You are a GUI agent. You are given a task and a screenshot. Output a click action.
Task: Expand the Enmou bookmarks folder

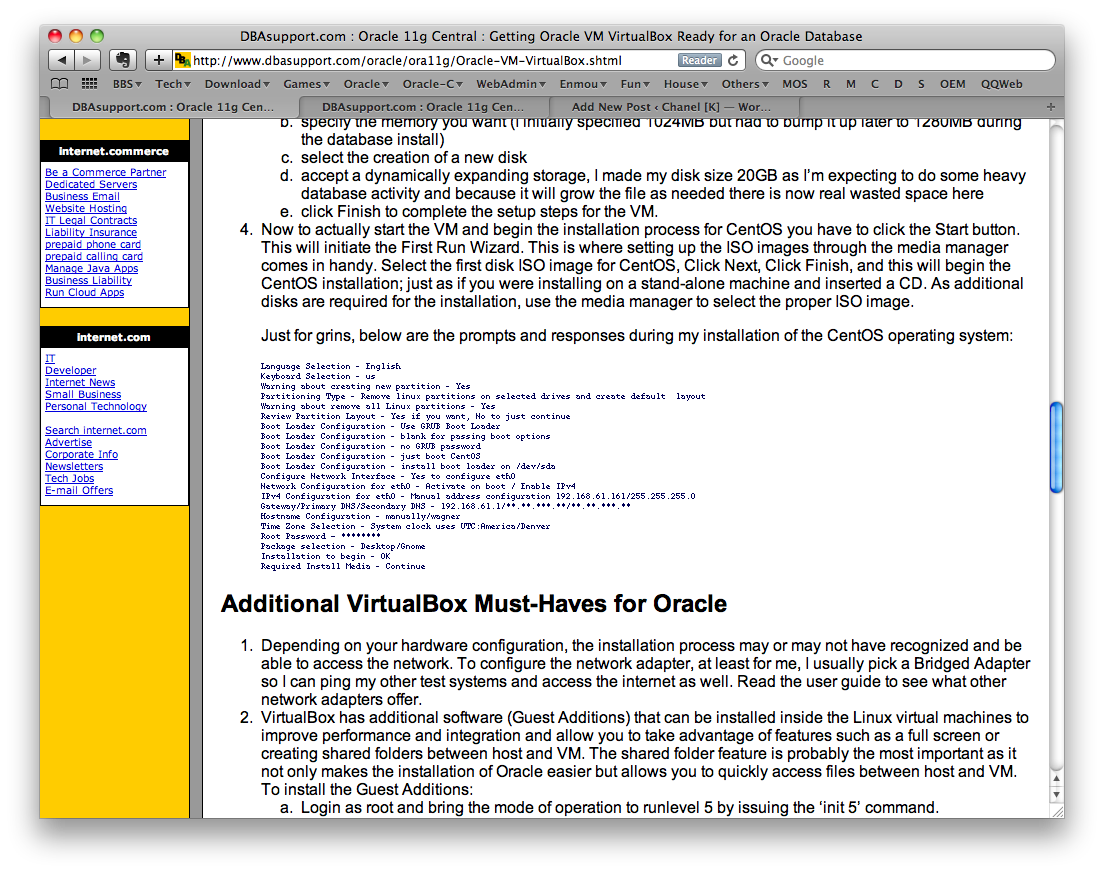(583, 84)
